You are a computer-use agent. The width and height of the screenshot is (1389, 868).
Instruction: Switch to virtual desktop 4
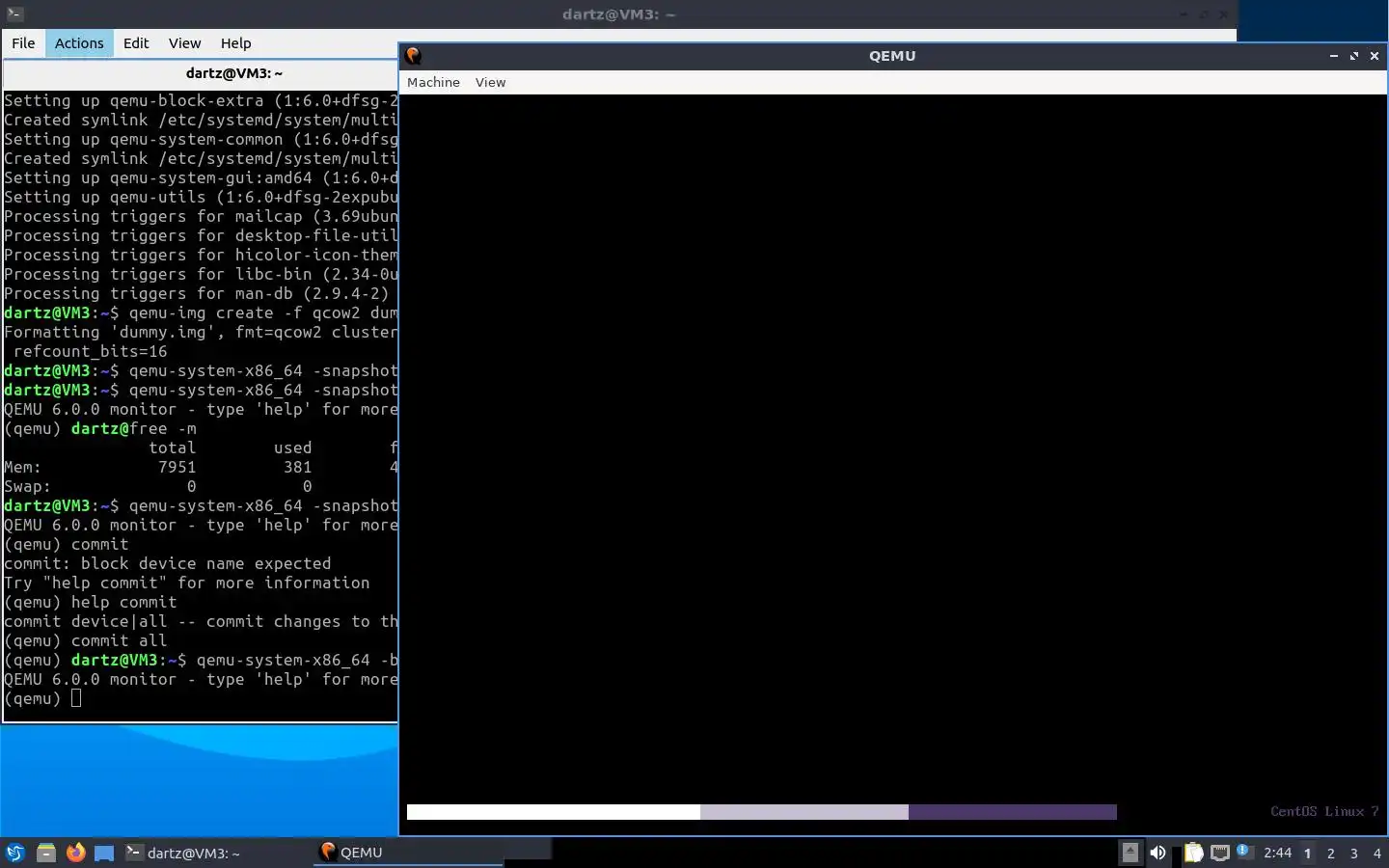(x=1377, y=854)
